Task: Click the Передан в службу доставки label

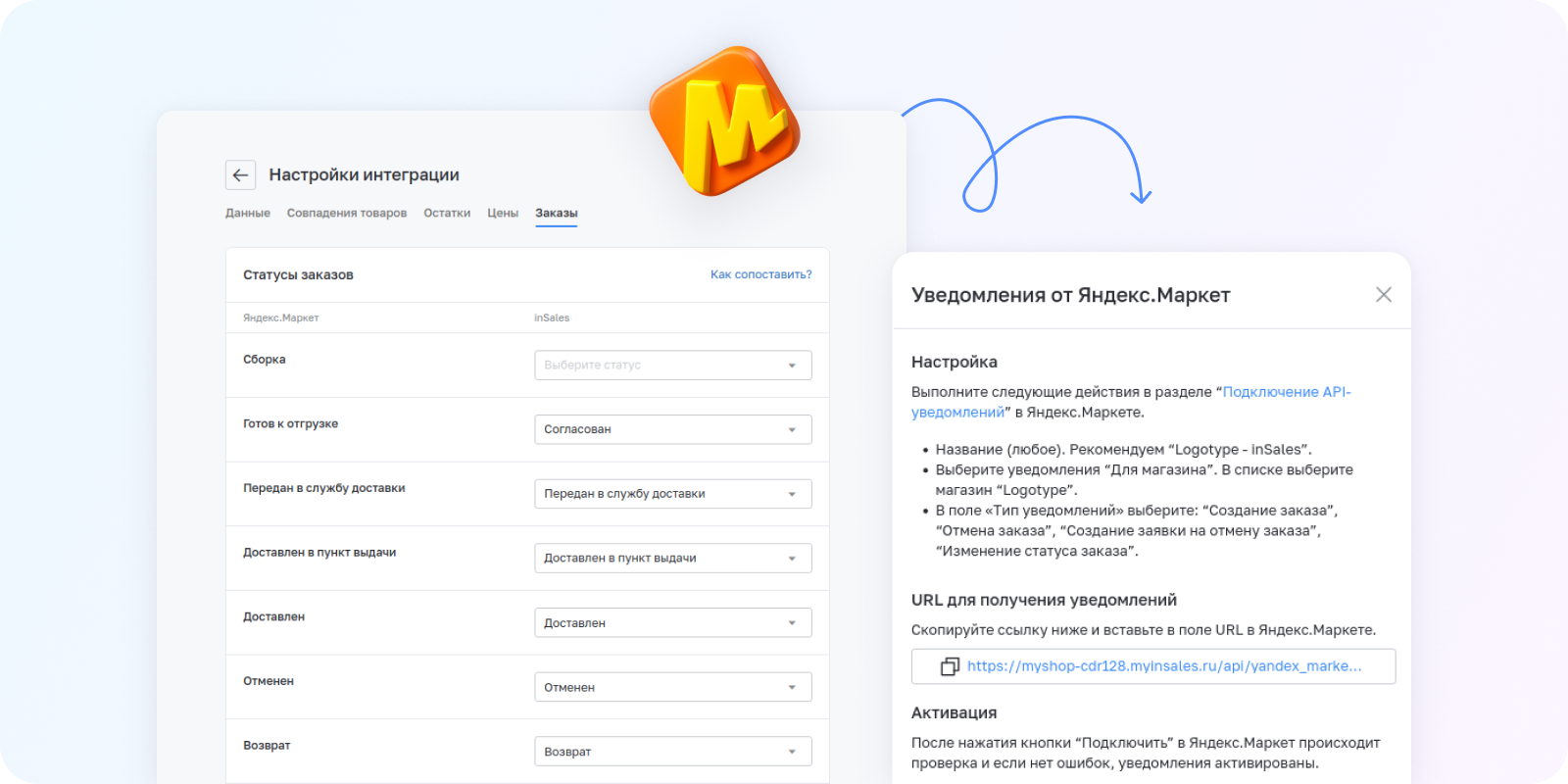Action: [x=324, y=488]
